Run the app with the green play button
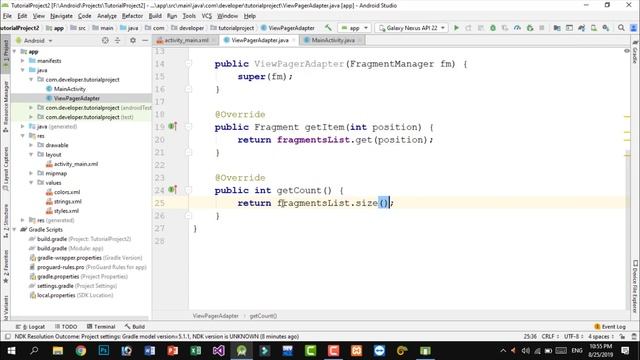The width and height of the screenshot is (640, 360). pos(456,28)
